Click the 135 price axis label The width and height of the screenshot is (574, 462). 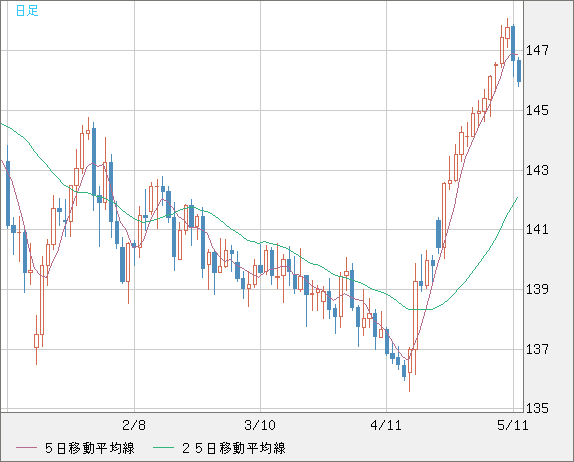[x=537, y=408]
